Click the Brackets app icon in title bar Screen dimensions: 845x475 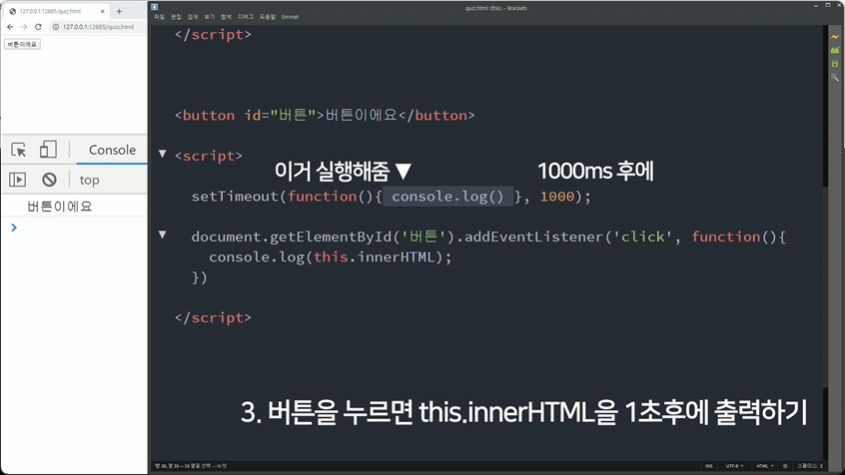(x=155, y=7)
